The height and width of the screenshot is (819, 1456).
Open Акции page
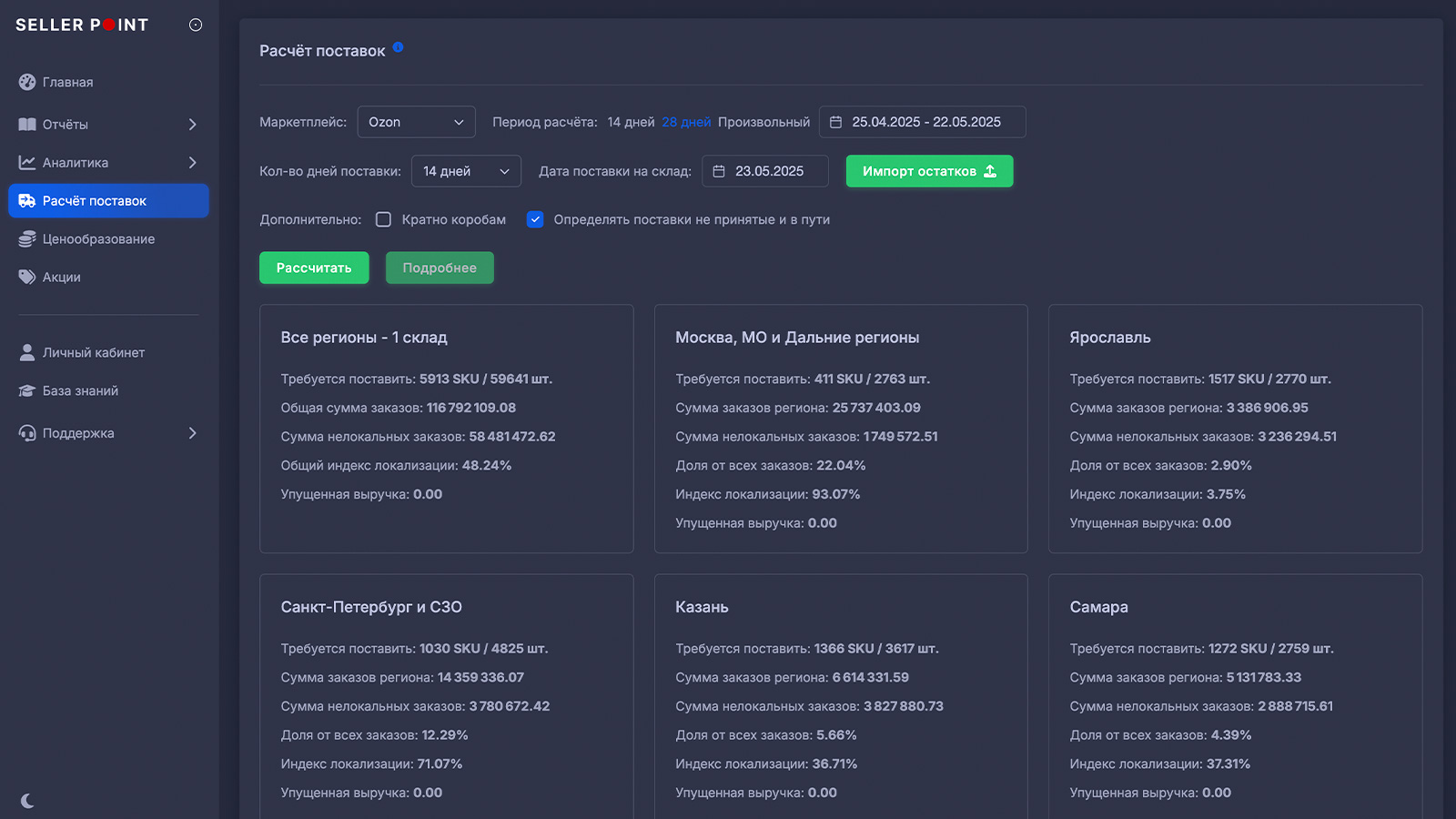[108, 278]
